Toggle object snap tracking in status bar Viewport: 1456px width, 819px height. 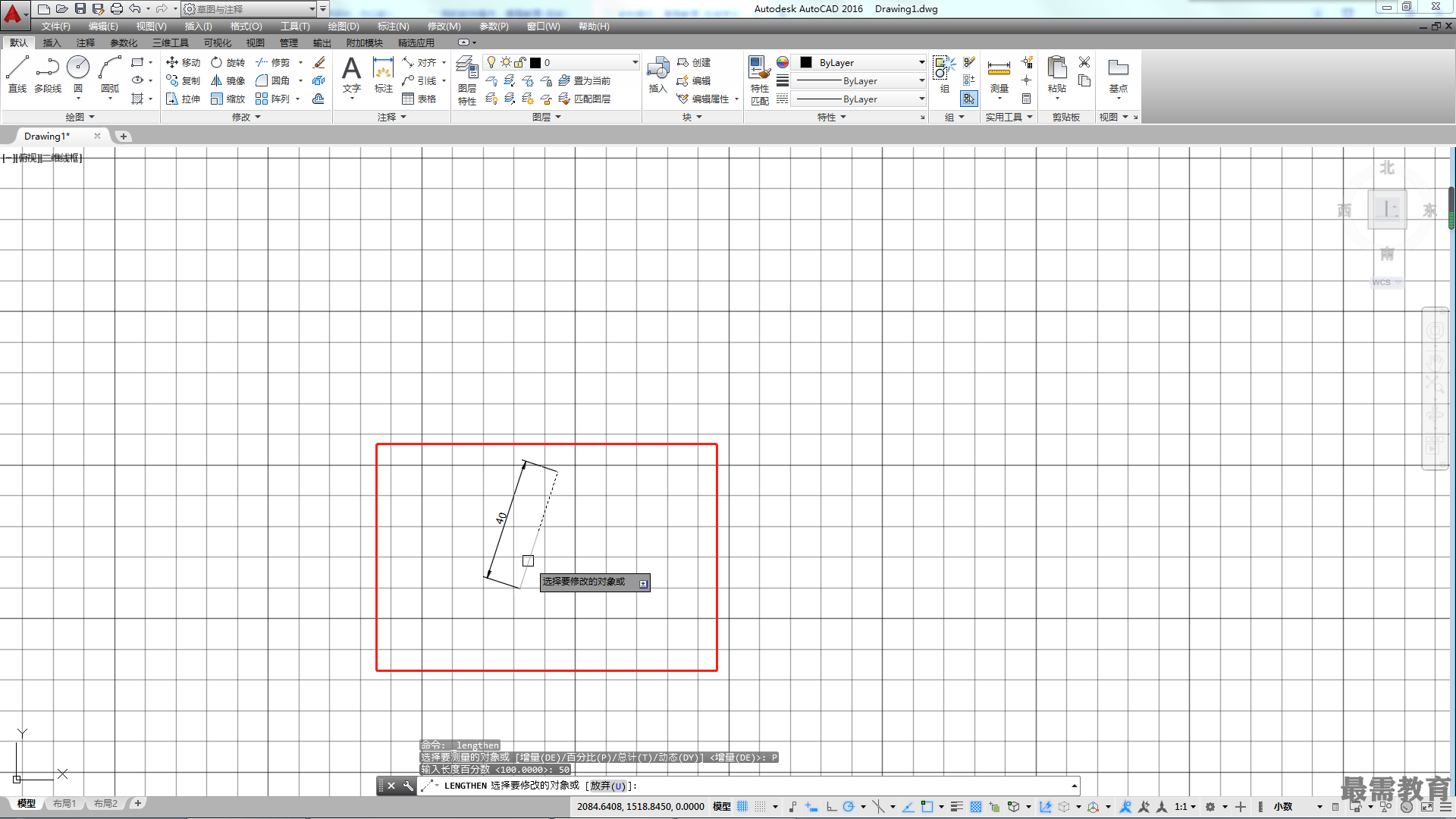(908, 806)
